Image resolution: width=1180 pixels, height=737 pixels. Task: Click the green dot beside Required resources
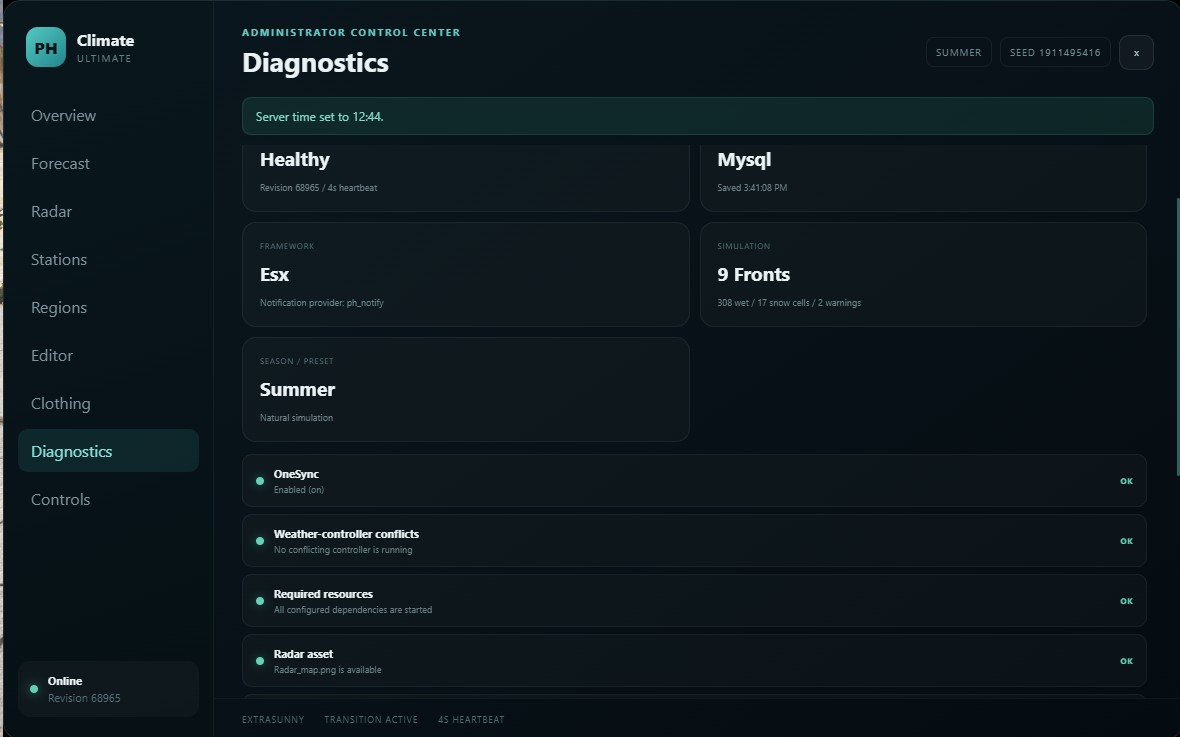click(260, 601)
